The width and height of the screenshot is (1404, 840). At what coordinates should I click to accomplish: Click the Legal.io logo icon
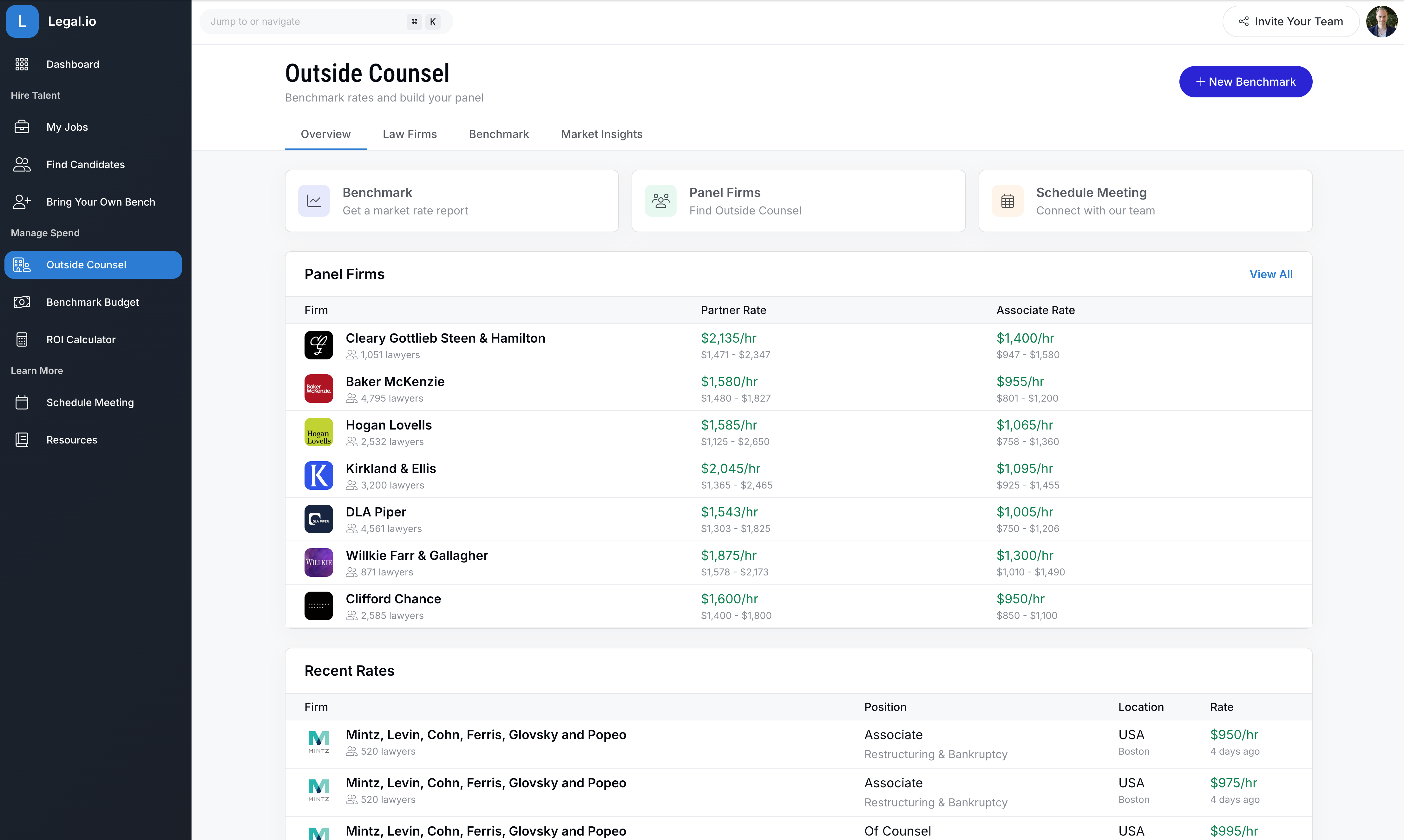pyautogui.click(x=22, y=22)
